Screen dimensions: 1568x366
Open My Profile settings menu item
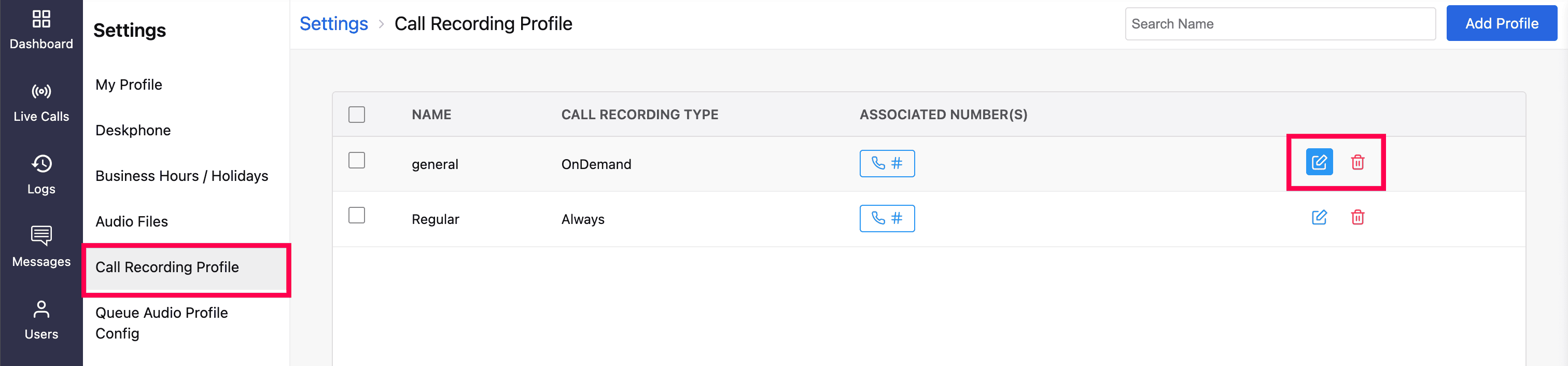[x=129, y=85]
